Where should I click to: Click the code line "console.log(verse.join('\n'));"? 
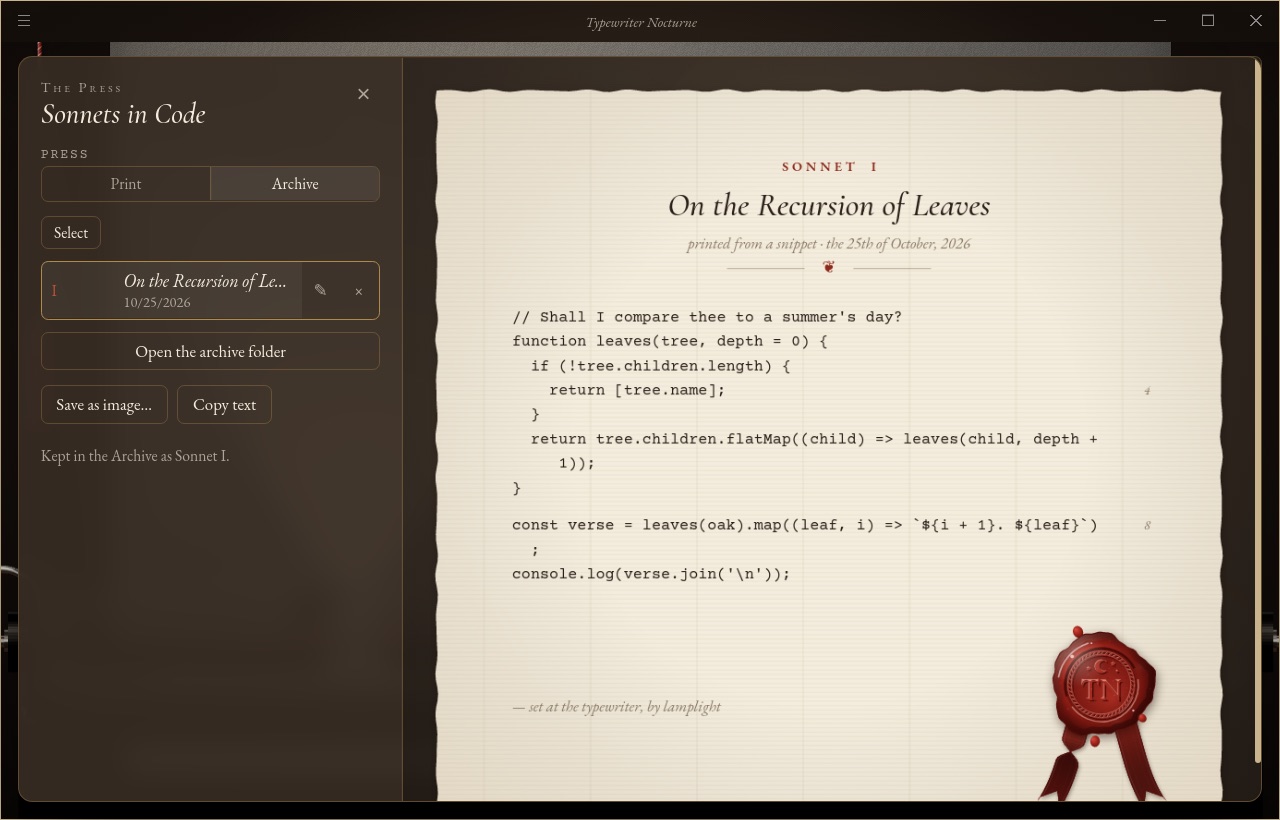click(651, 574)
